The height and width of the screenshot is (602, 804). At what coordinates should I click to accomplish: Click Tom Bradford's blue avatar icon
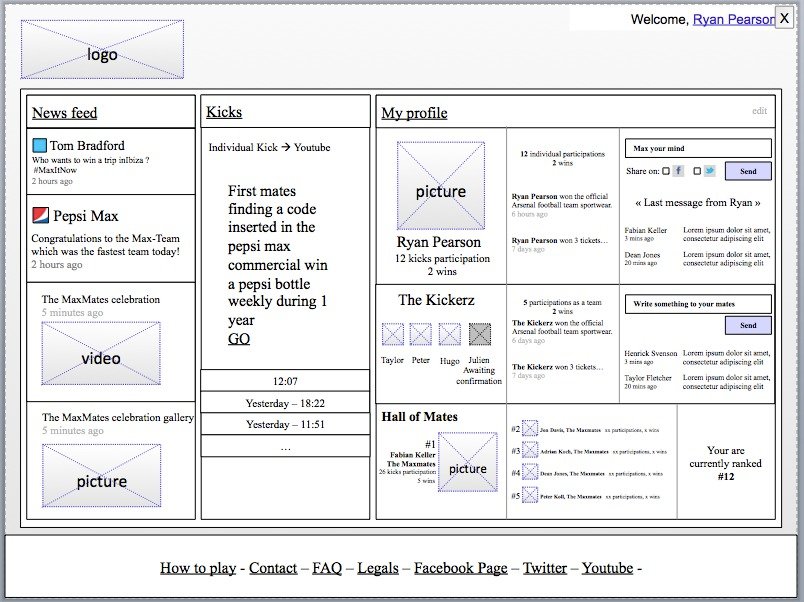(40, 146)
